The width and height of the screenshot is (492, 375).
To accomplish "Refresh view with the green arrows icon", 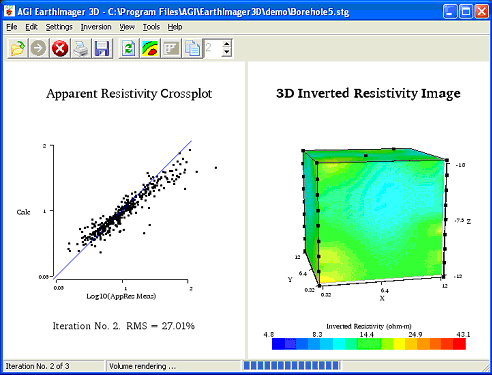I will (129, 49).
